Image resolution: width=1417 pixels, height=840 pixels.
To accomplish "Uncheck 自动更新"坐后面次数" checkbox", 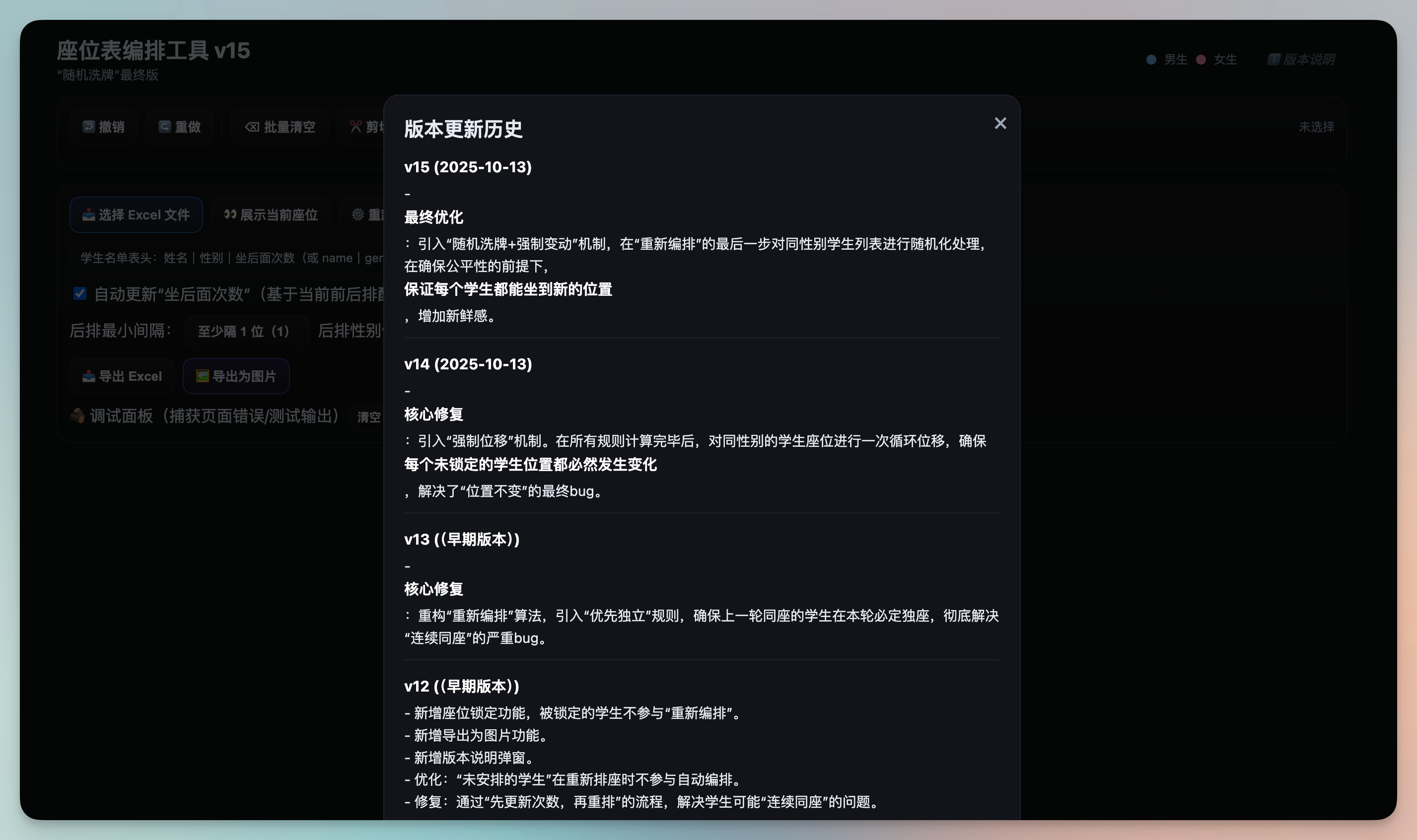I will click(x=80, y=293).
